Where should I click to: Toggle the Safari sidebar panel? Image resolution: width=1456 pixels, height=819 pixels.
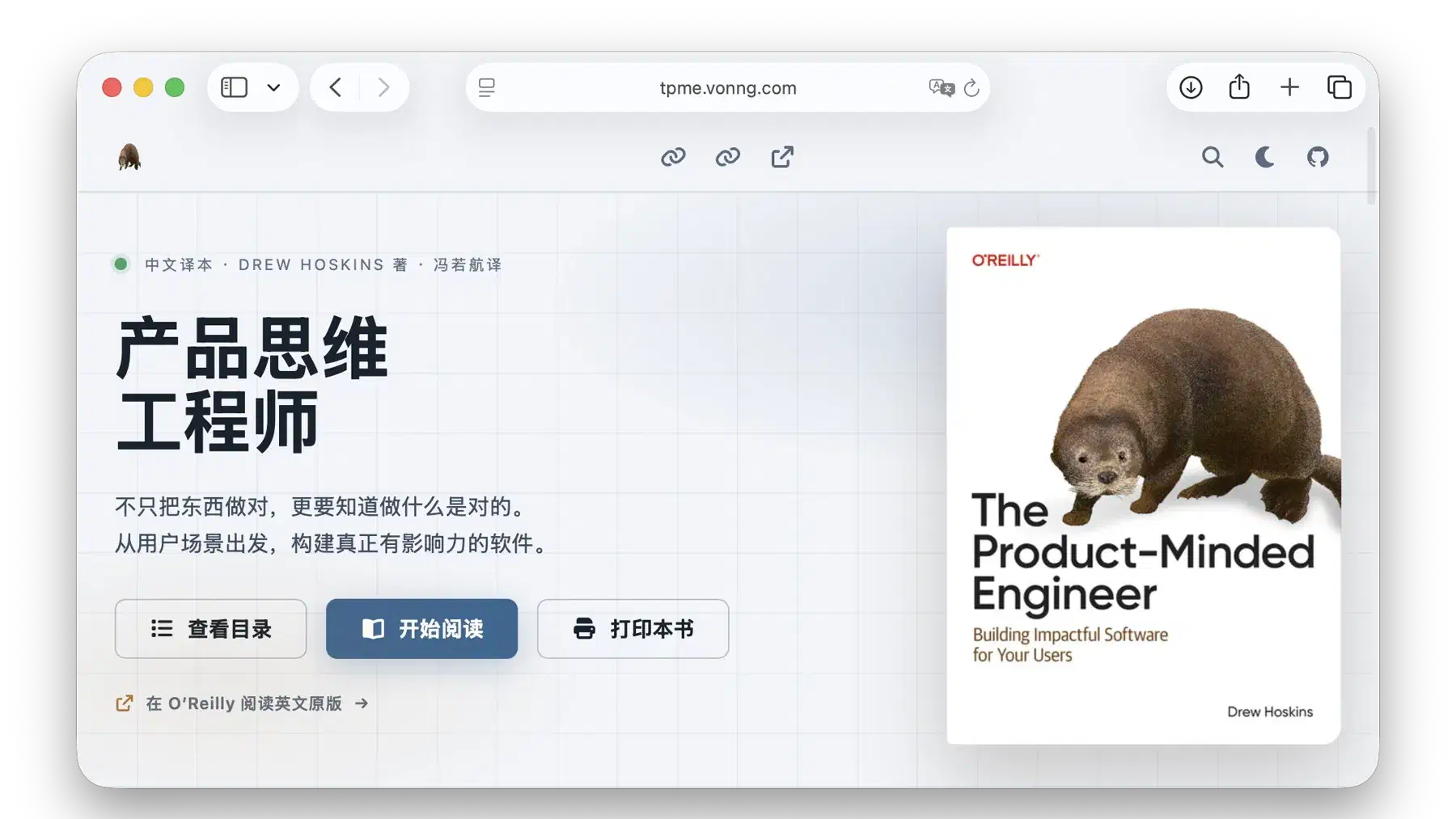234,87
